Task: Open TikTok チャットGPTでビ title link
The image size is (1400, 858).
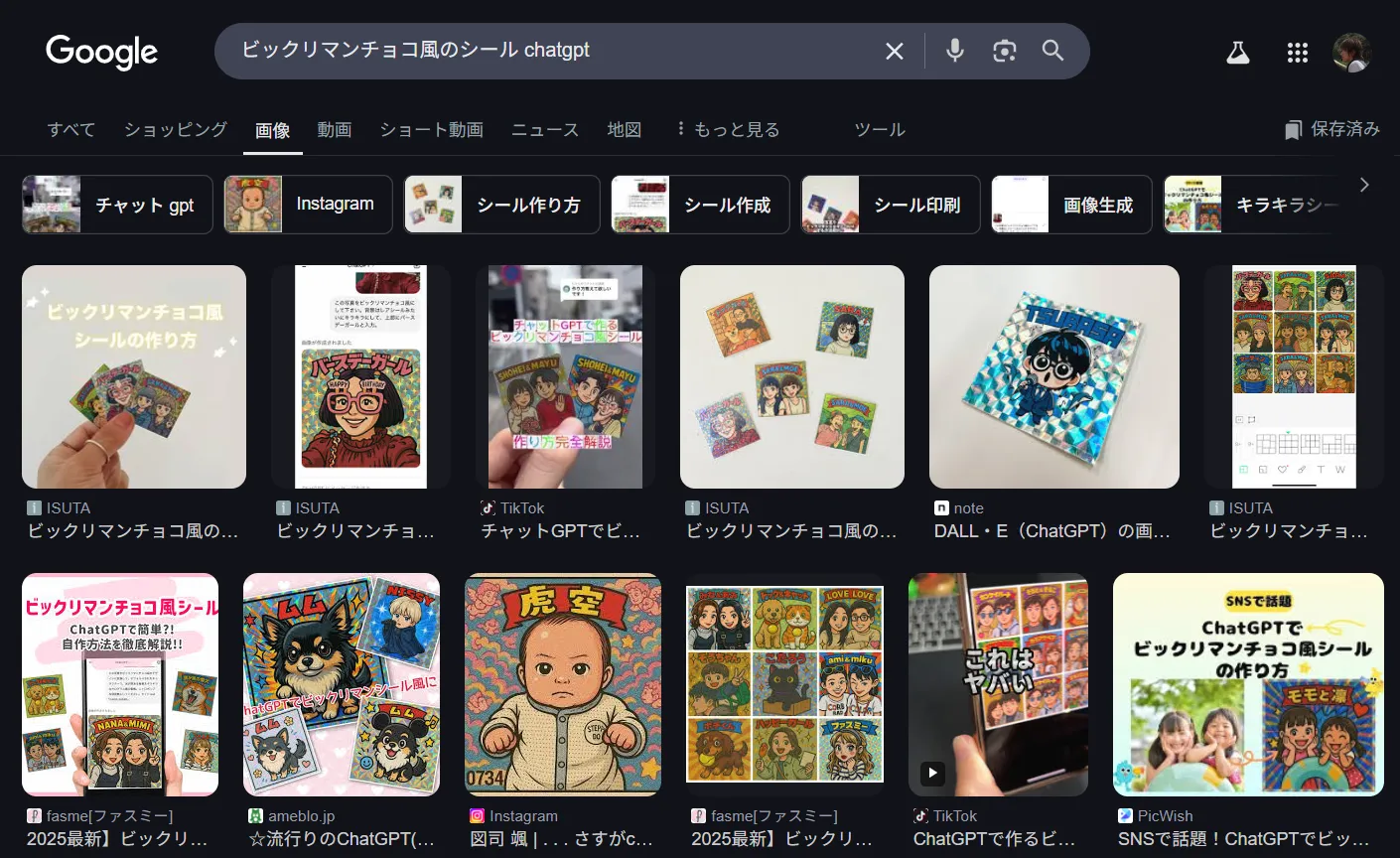Action: 561,531
